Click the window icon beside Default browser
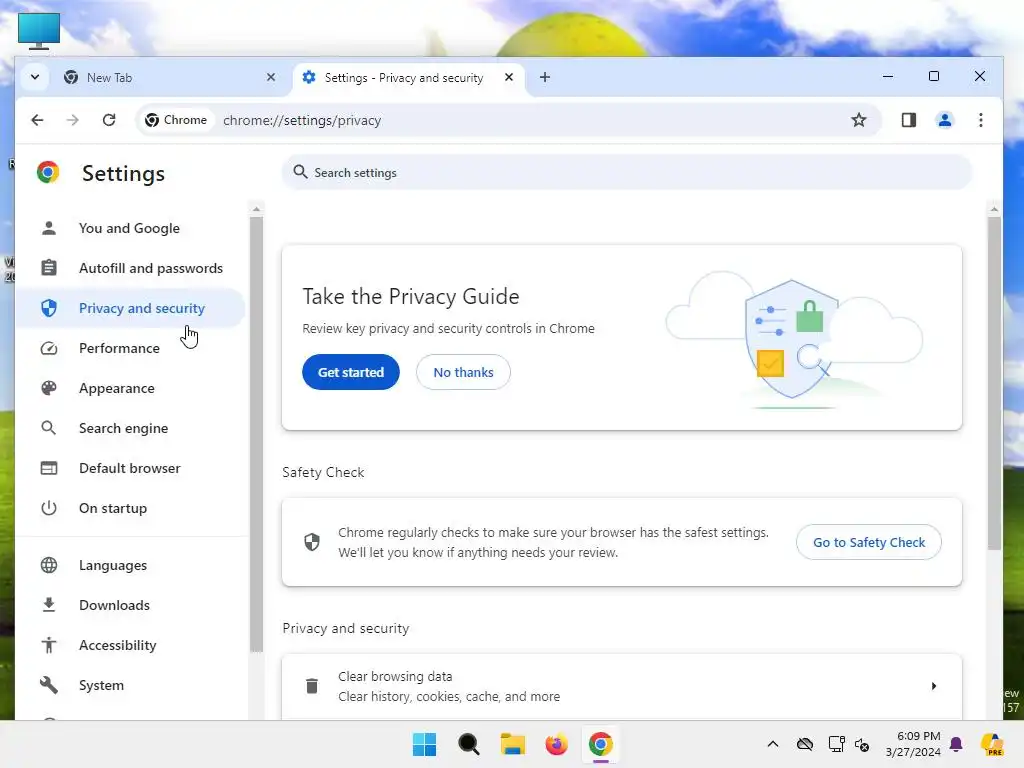Viewport: 1024px width, 768px height. point(49,468)
